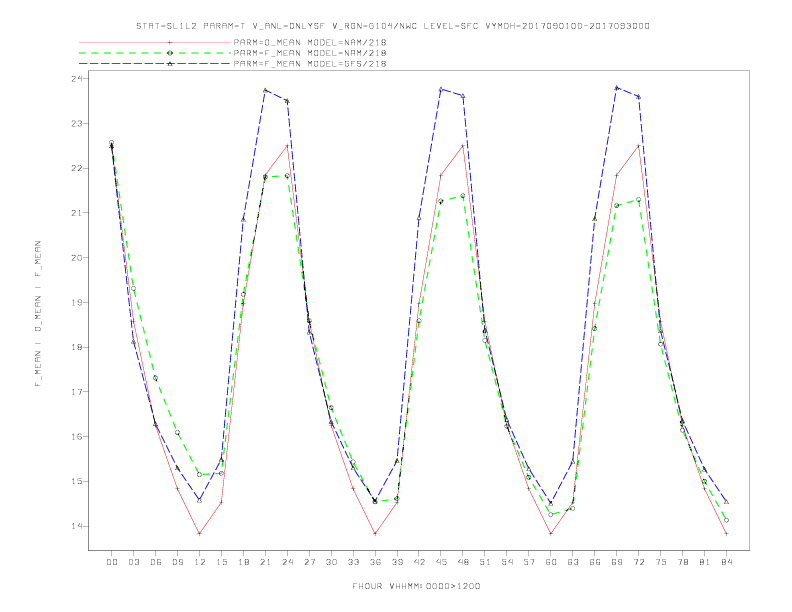Click x-axis forecast hour label 39
Image resolution: width=792 pixels, height=612 pixels.
(397, 562)
